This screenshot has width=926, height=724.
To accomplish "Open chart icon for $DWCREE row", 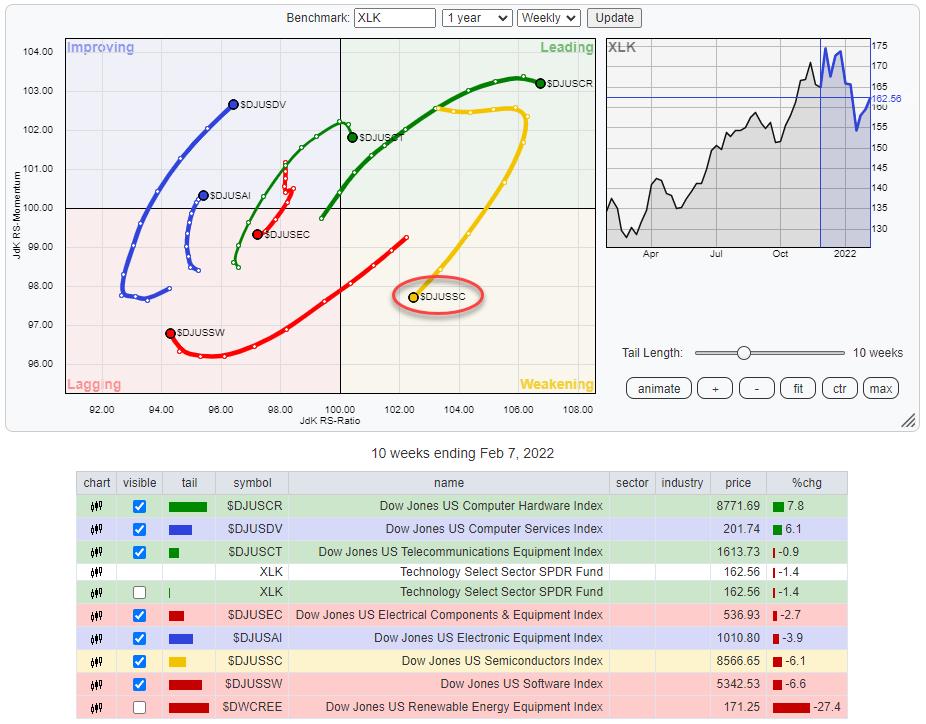I will tap(97, 707).
